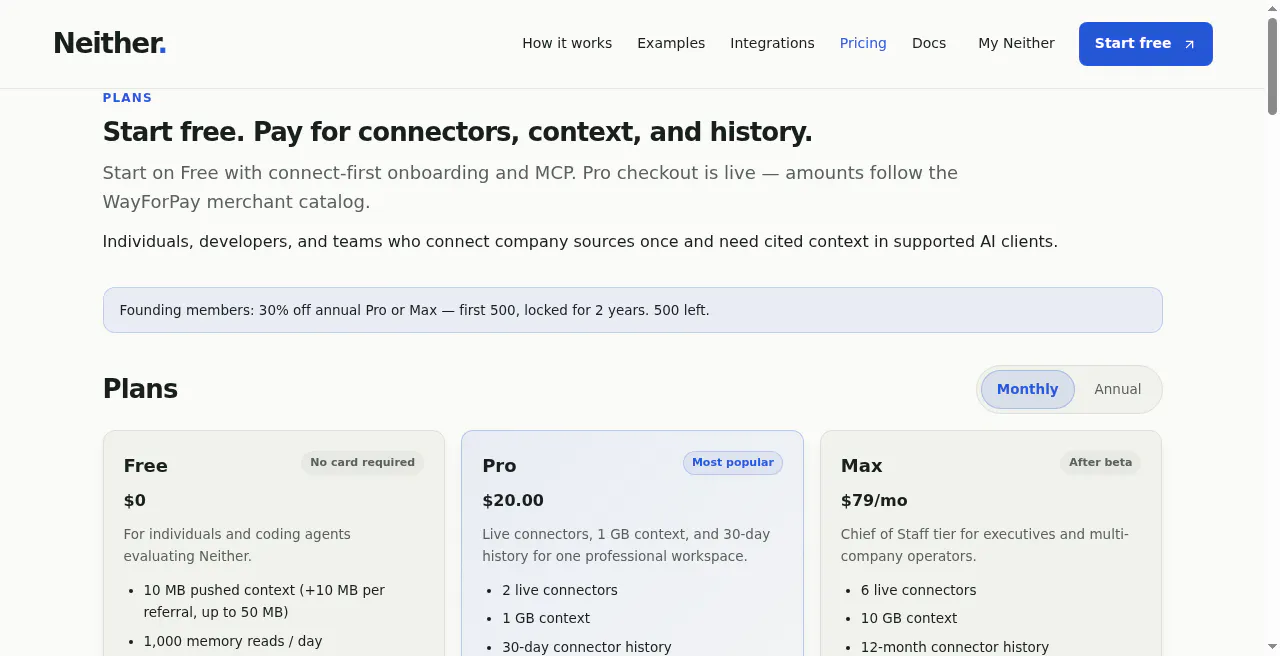
Task: Click the After beta badge on Max
Action: [1100, 462]
